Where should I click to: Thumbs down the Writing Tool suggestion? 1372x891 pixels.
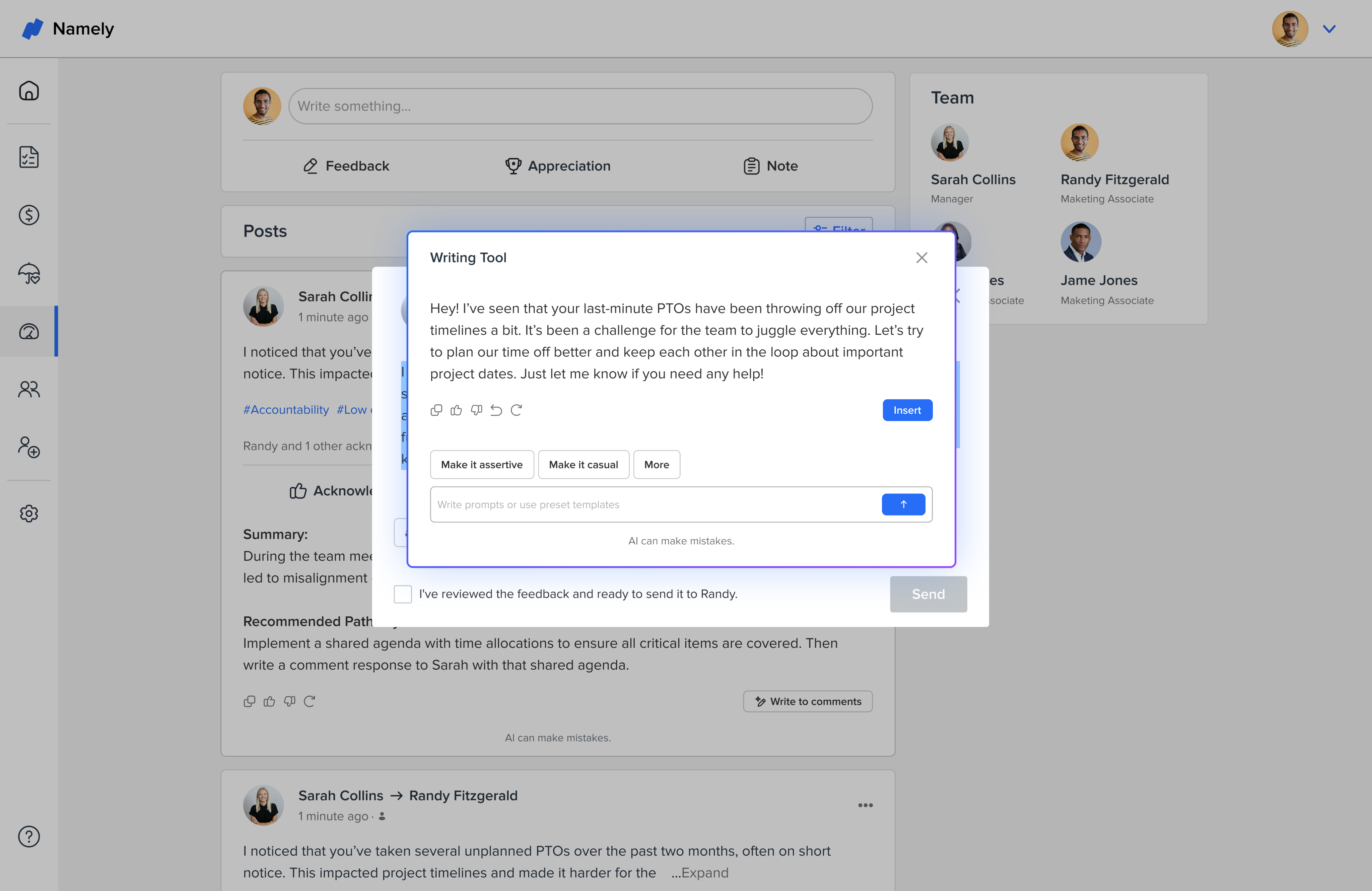click(476, 410)
